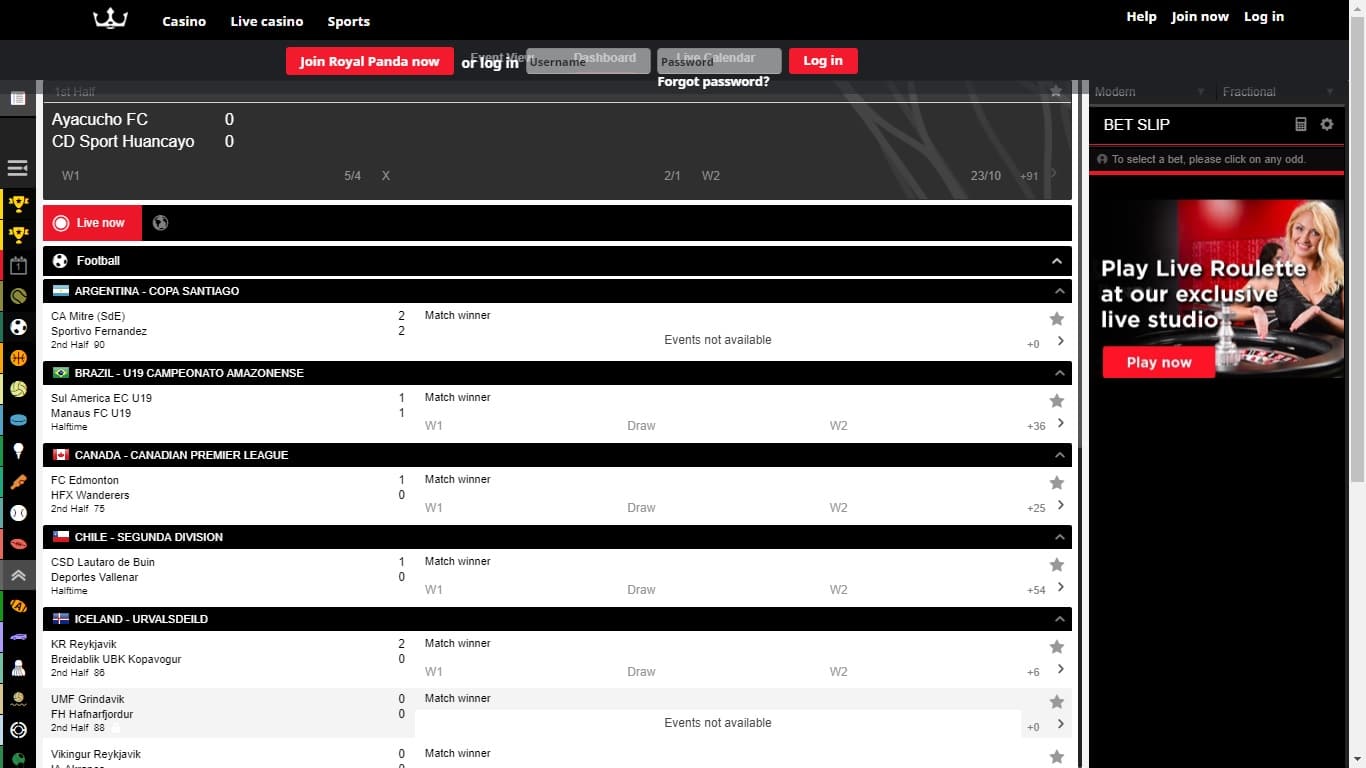Screen dimensions: 1366x768
Task: Collapse the Football section
Action: point(1057,261)
